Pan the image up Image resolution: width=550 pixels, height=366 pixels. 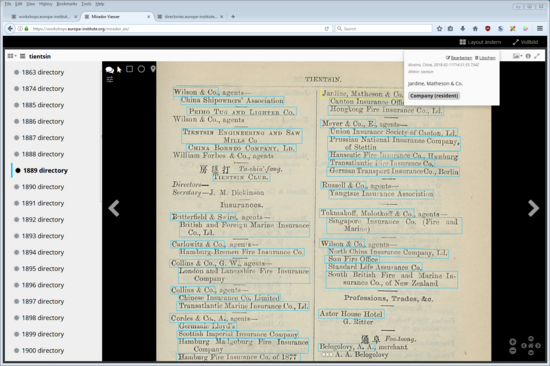pos(531,339)
